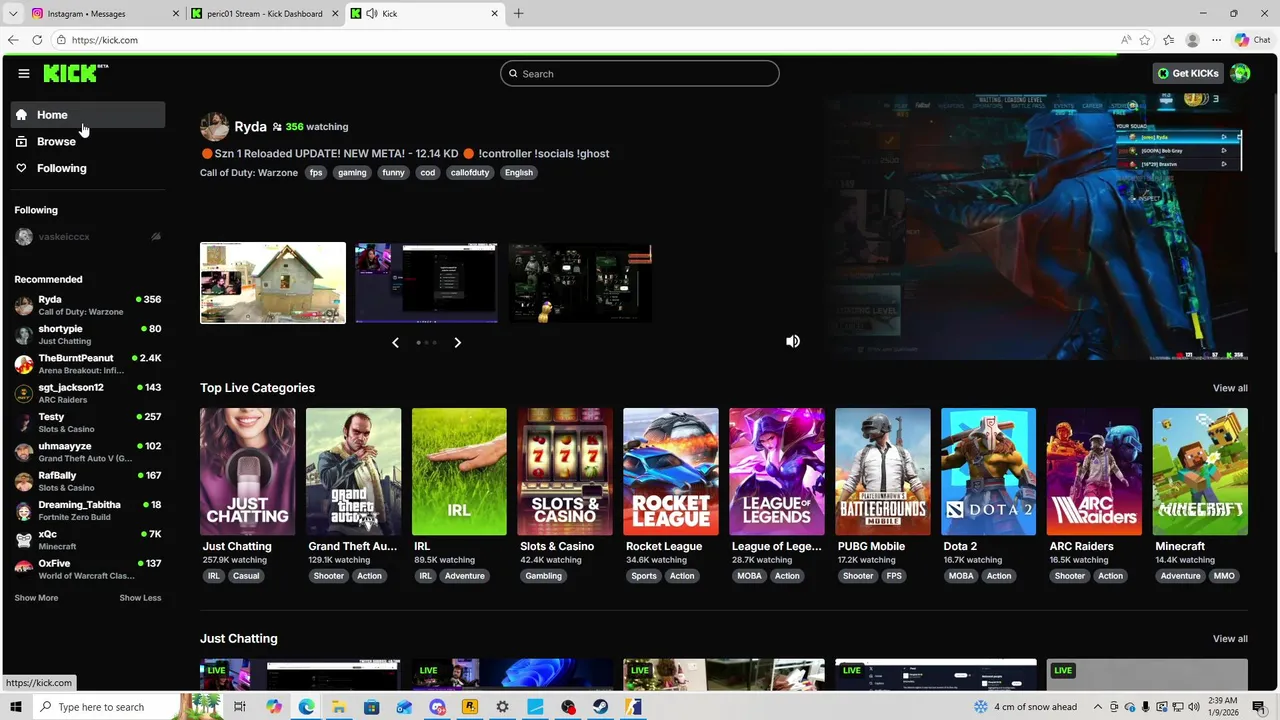The image size is (1280, 720).
Task: Select the third featured stream thumbnail
Action: 580,283
